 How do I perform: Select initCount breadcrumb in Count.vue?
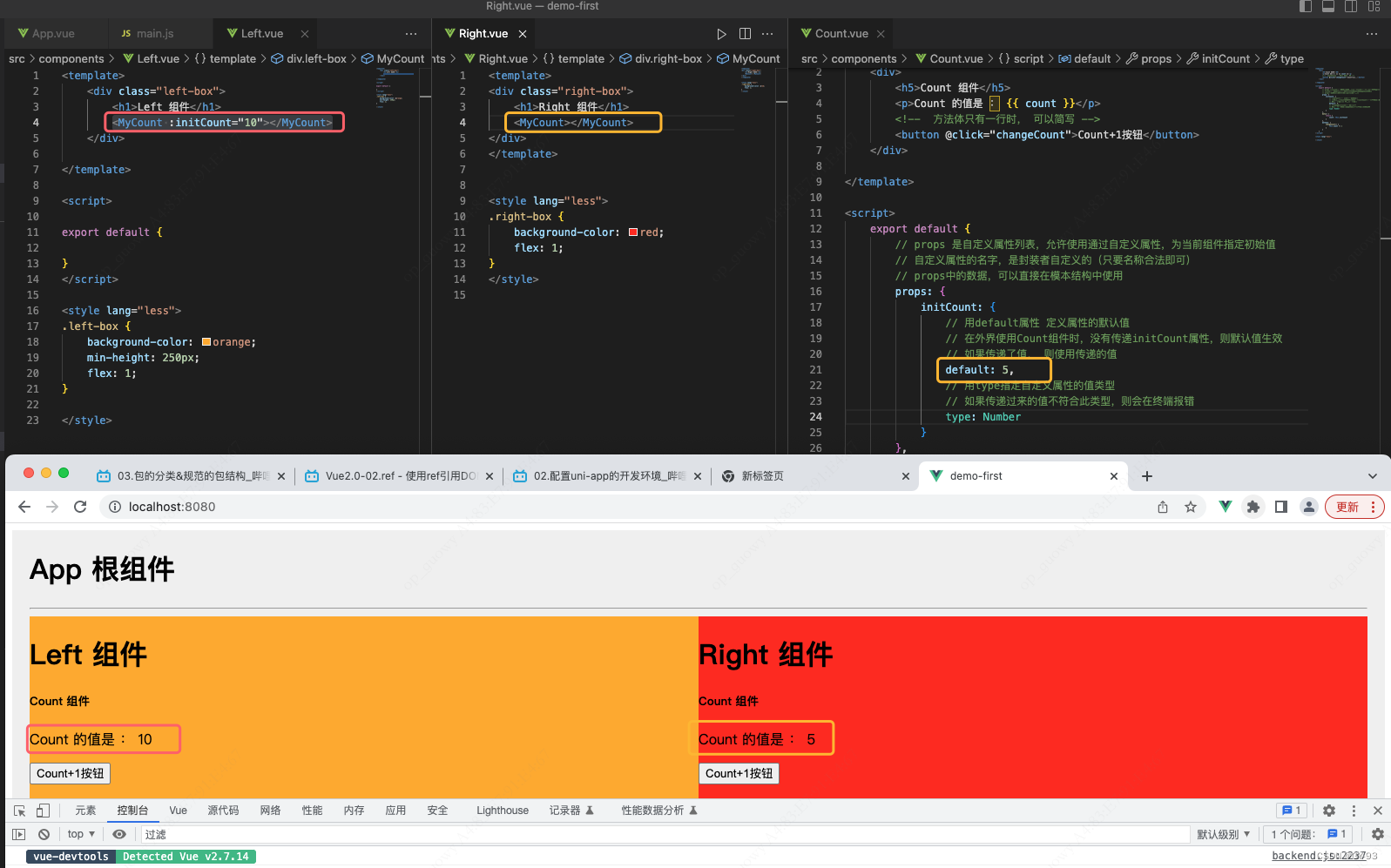(x=1226, y=59)
